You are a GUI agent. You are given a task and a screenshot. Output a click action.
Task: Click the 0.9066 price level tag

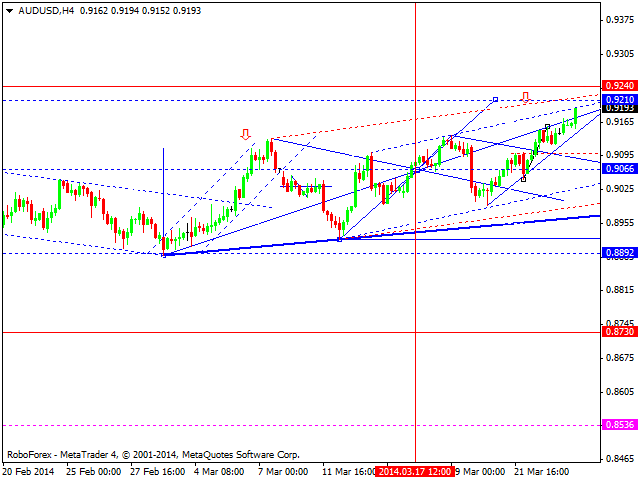tap(619, 169)
